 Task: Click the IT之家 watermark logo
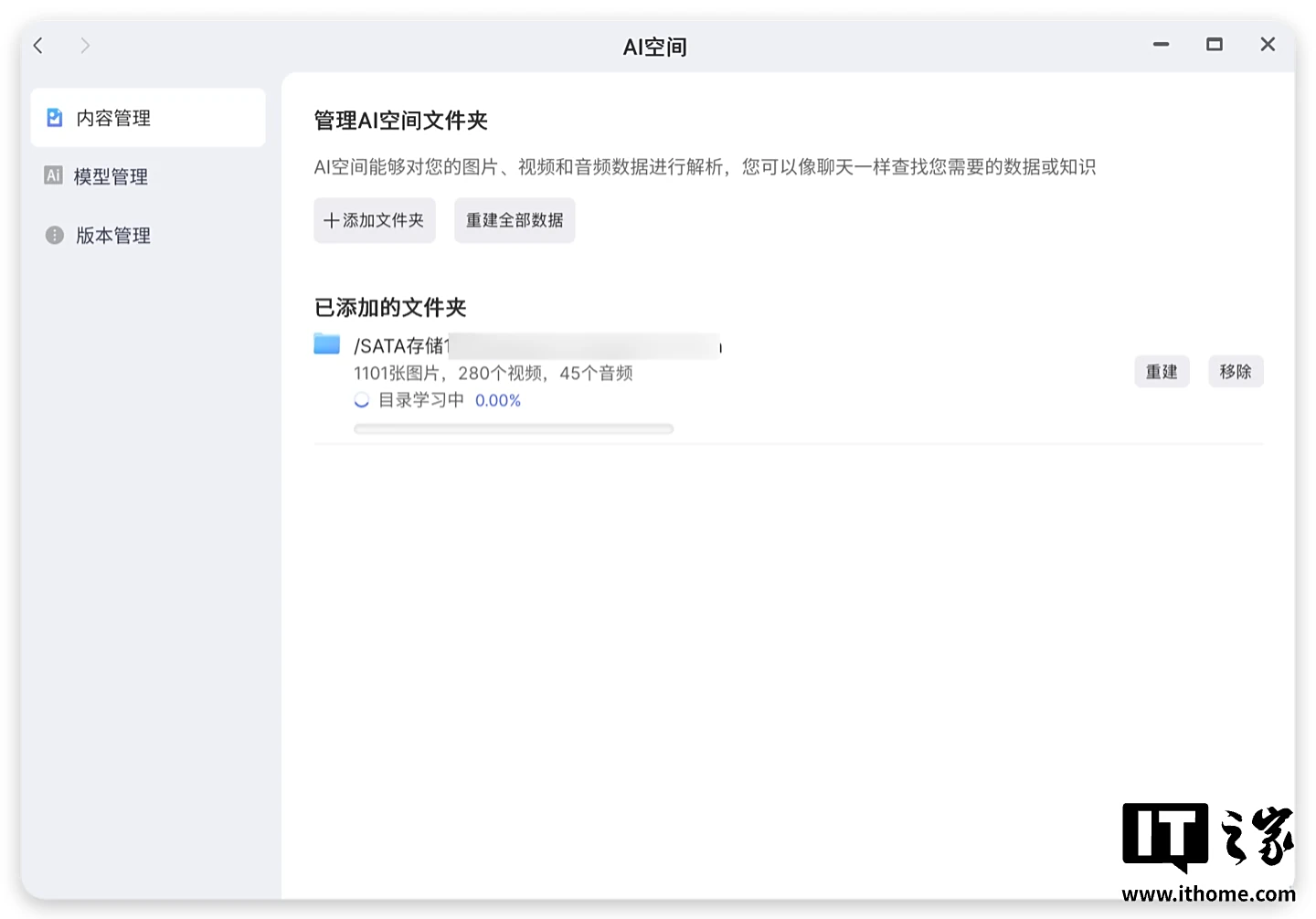click(1207, 851)
